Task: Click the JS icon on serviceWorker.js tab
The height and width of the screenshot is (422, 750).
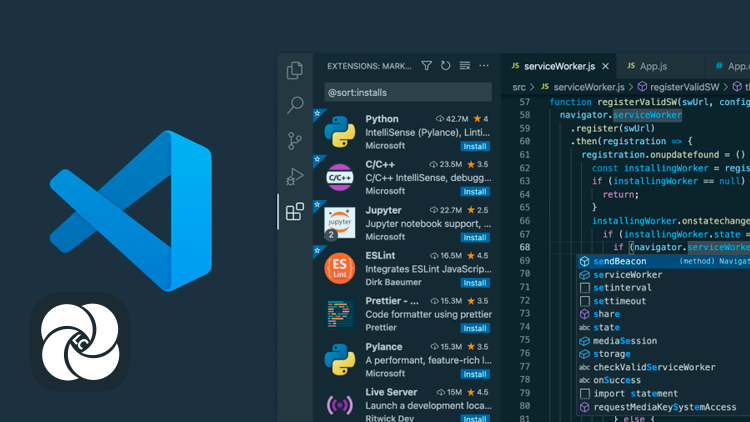Action: point(515,66)
